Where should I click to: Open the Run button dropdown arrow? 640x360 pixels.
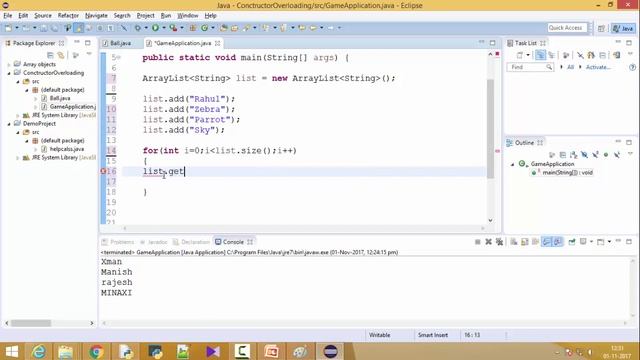click(164, 28)
